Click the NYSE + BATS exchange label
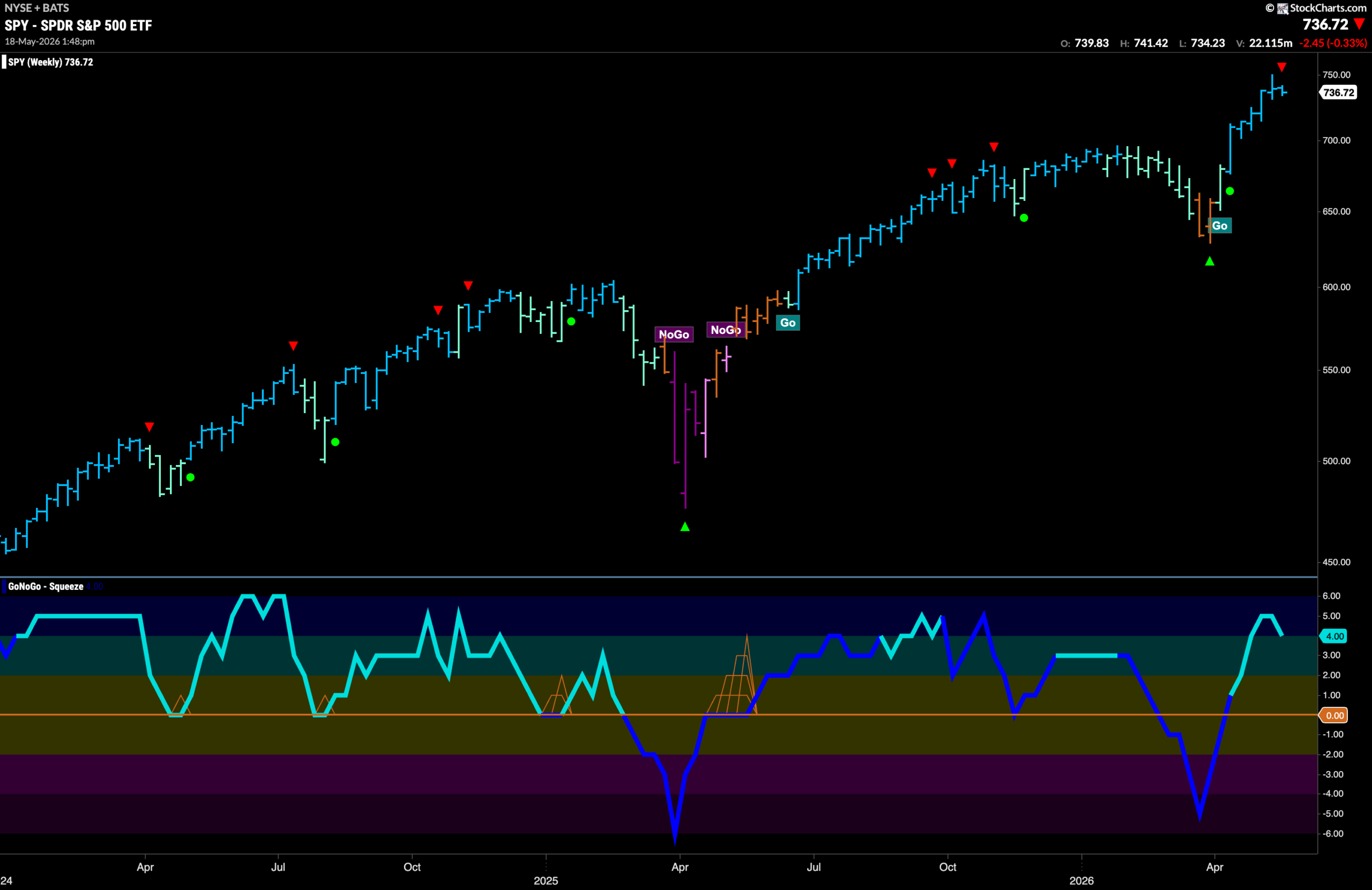 pos(37,8)
